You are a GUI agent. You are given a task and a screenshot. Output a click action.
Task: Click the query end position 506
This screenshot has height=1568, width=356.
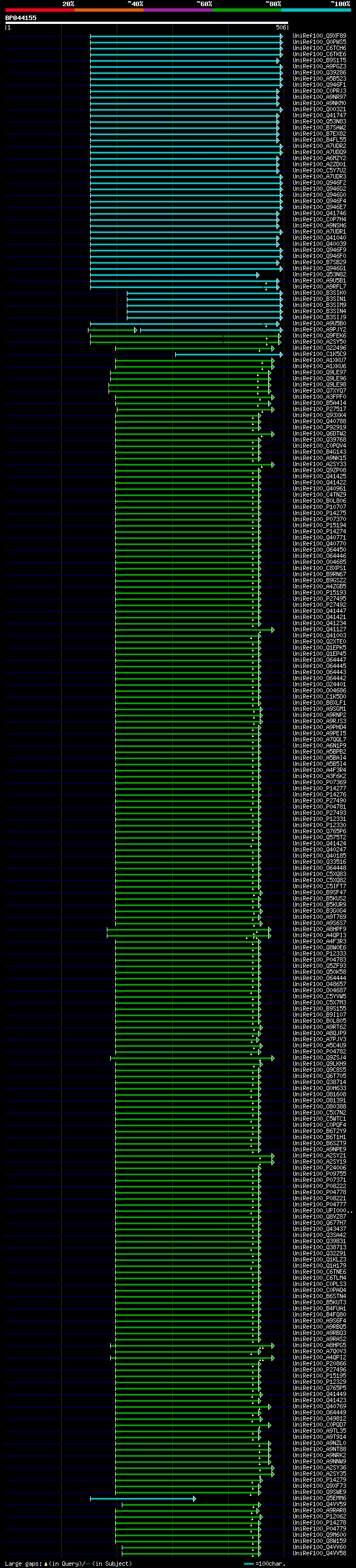280,27
